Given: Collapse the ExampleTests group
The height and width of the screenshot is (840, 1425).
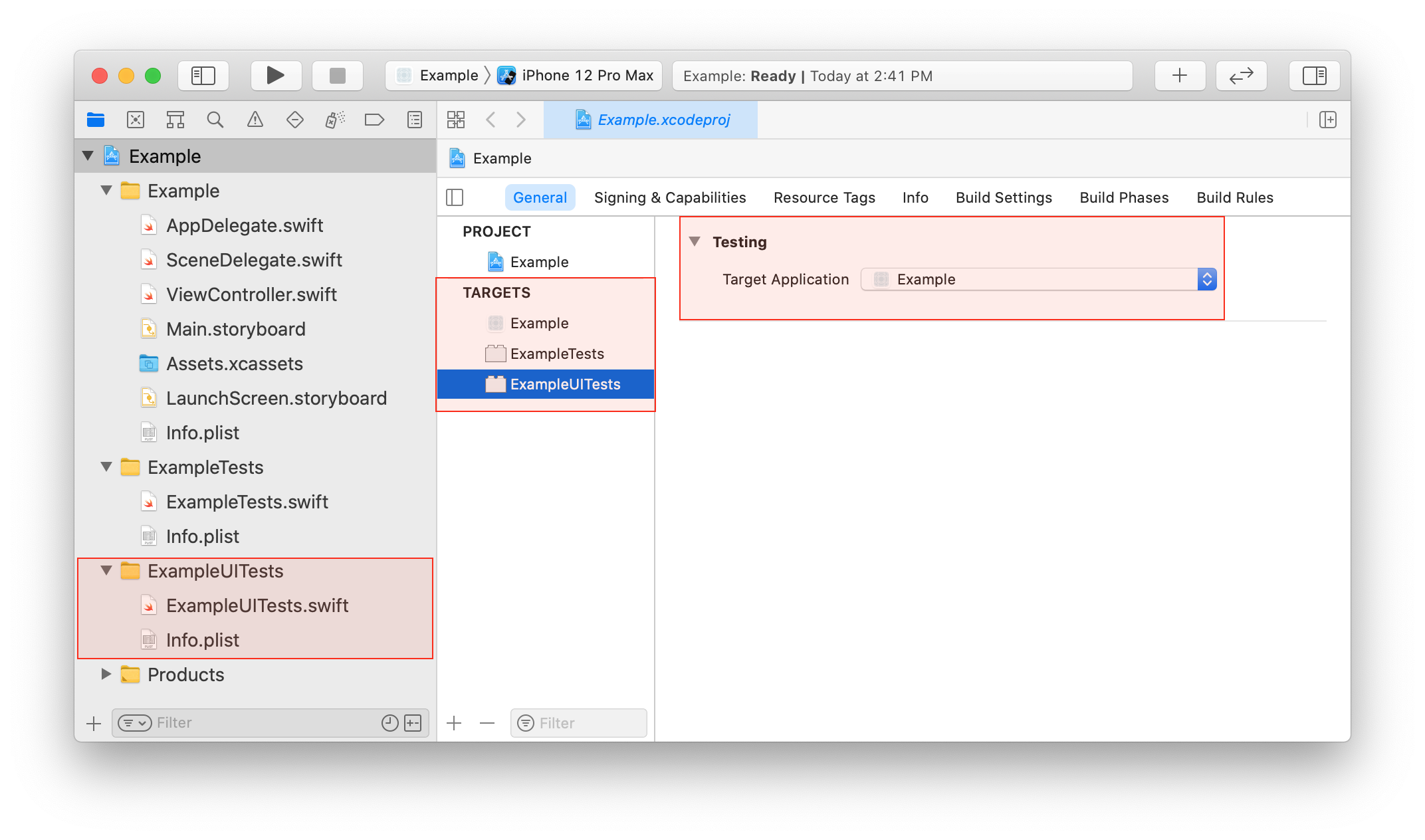Looking at the screenshot, I should pyautogui.click(x=106, y=467).
